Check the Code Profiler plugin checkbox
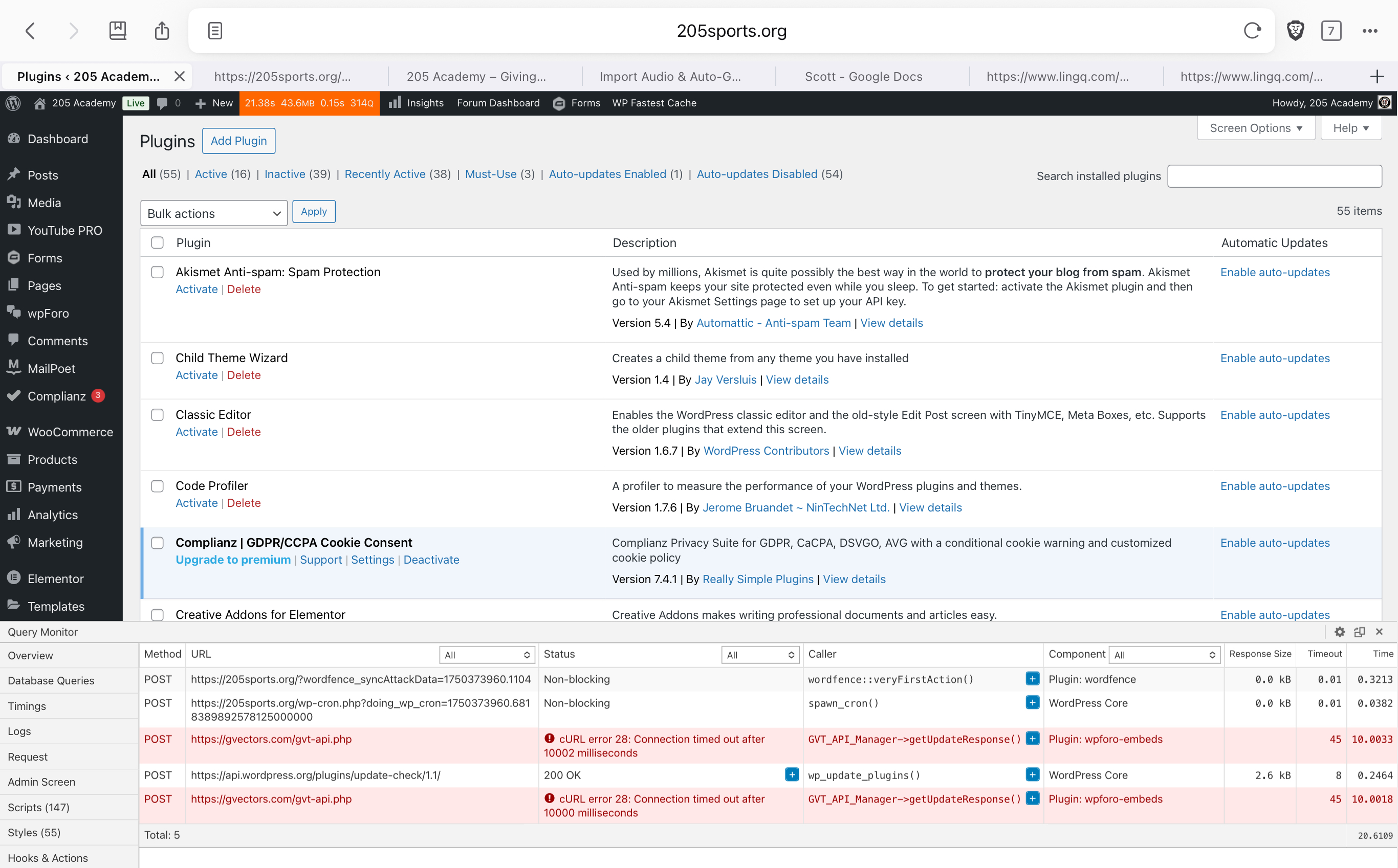 point(157,486)
